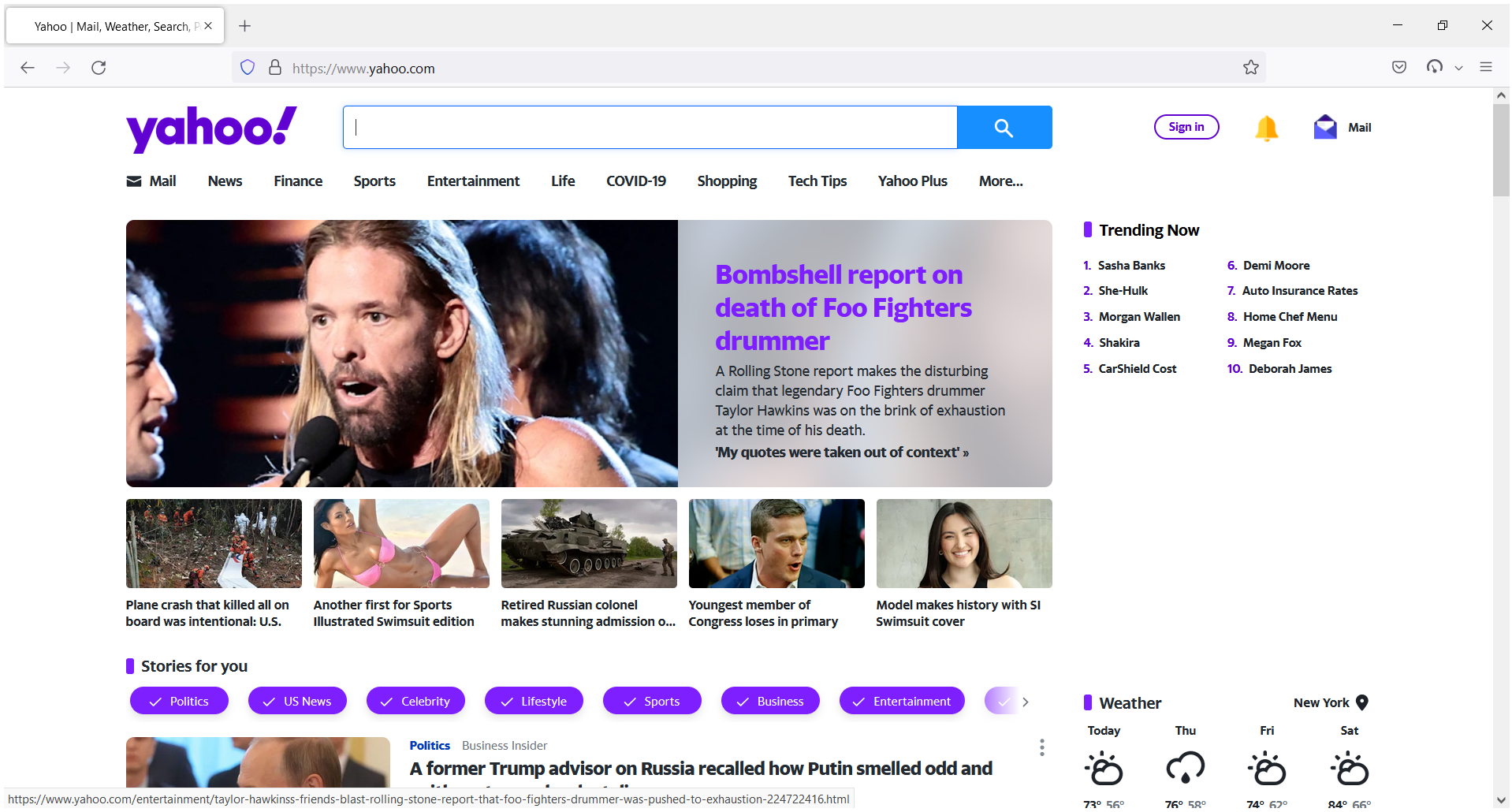The width and height of the screenshot is (1512, 812).
Task: Open the COVID-19 section
Action: point(635,181)
